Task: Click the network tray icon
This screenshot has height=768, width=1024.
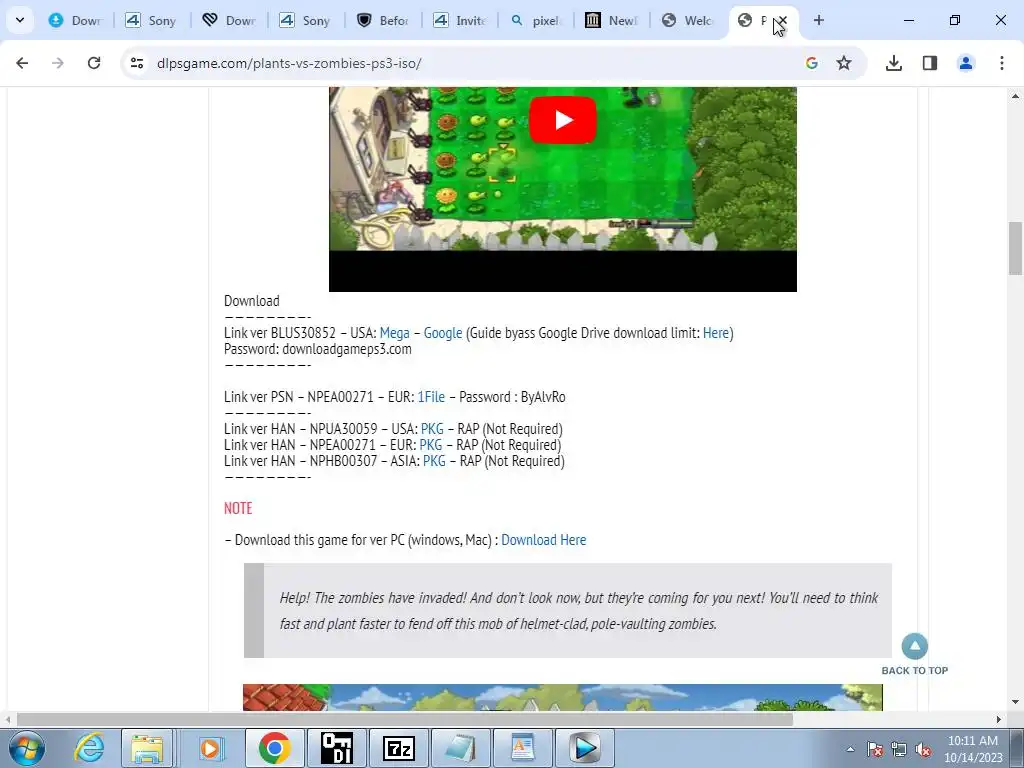Action: pyautogui.click(x=899, y=749)
